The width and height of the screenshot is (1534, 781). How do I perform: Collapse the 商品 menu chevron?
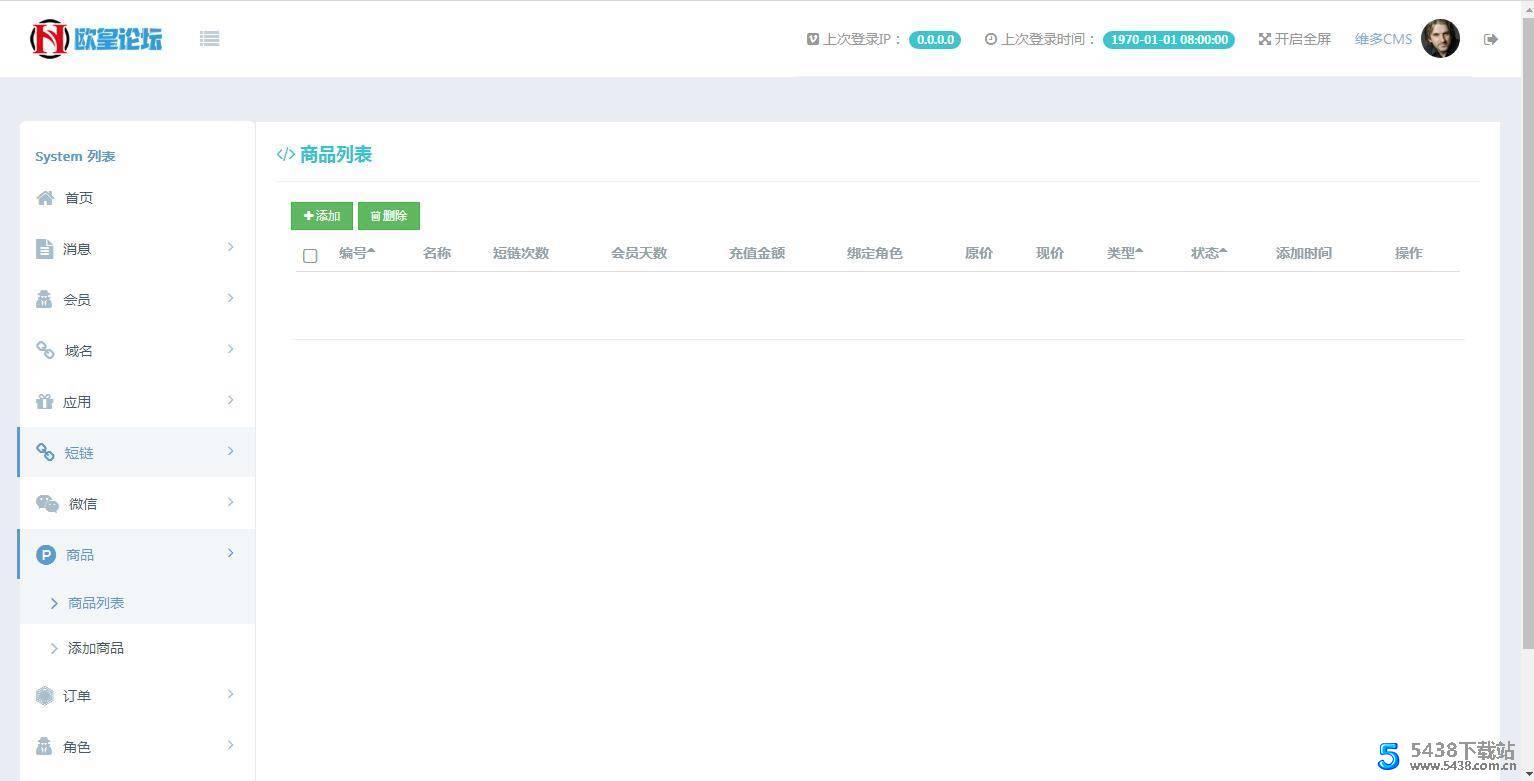(231, 553)
